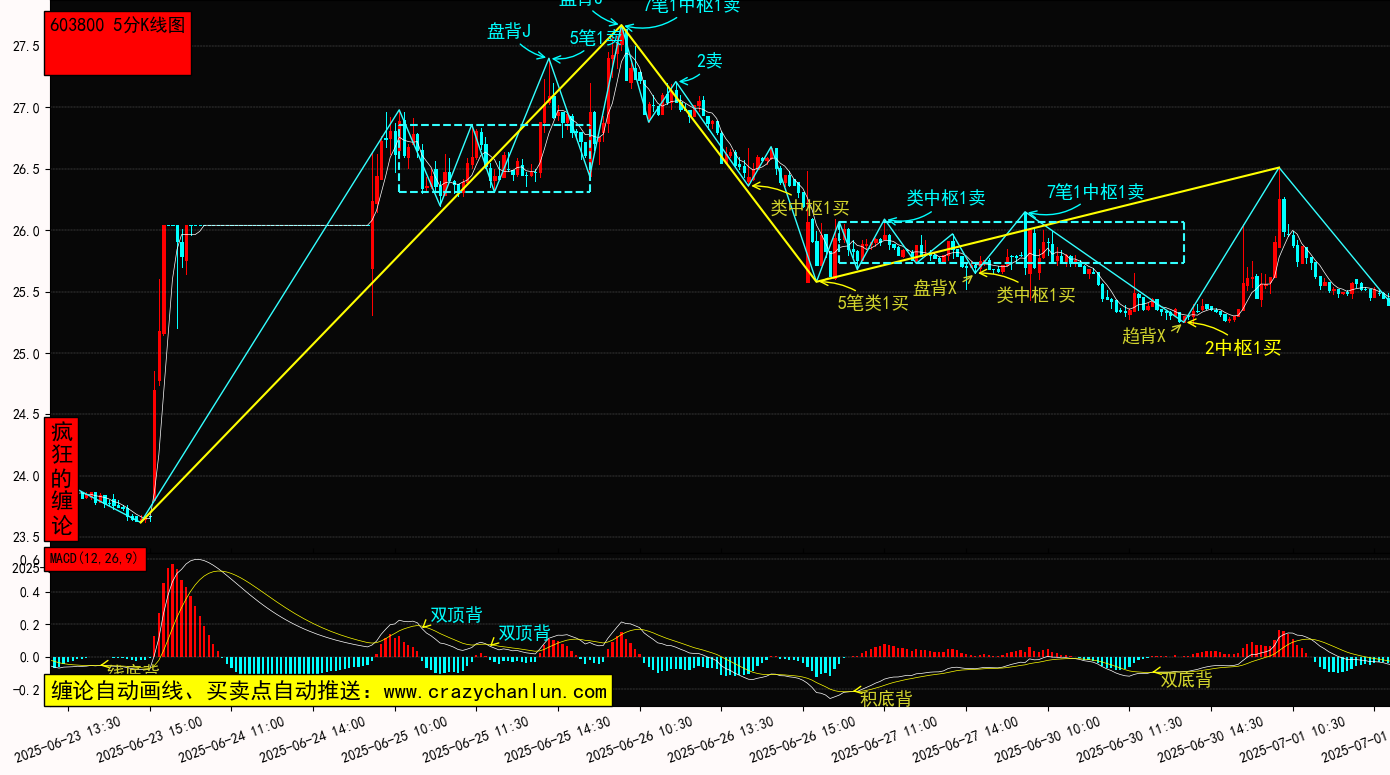Click time axis label 2025-06-27 11:00
The height and width of the screenshot is (775, 1390).
point(886,738)
